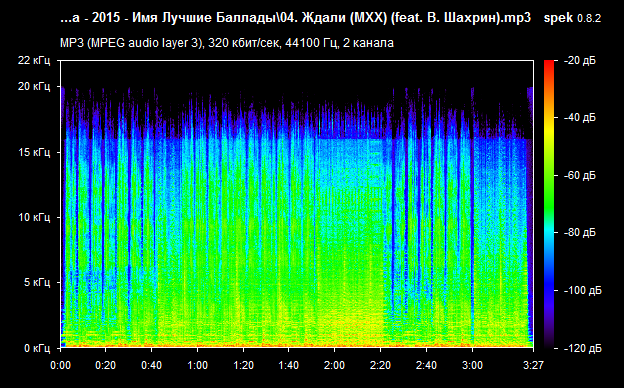Click the -100 дБ level label

[583, 291]
